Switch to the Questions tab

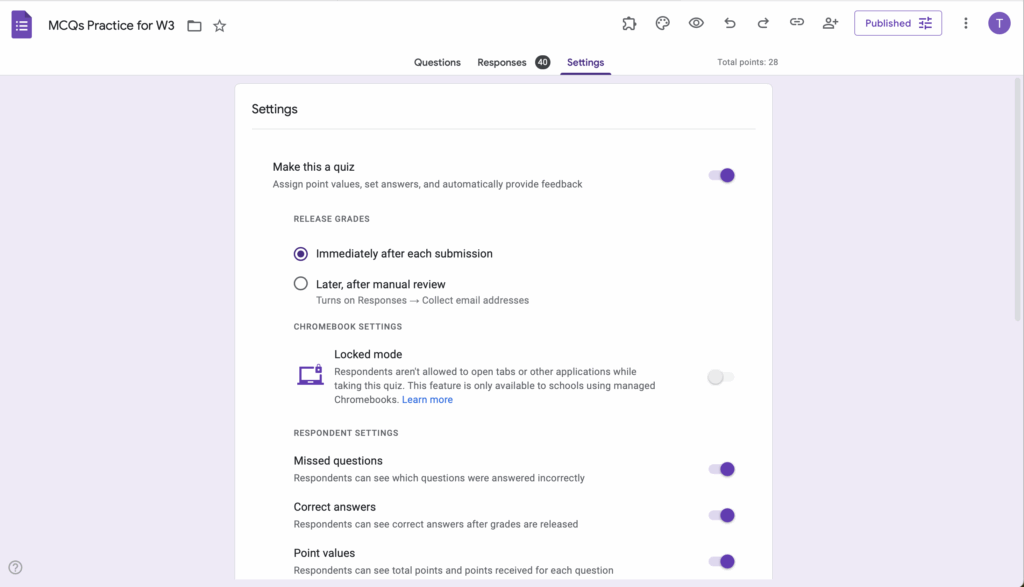(437, 62)
